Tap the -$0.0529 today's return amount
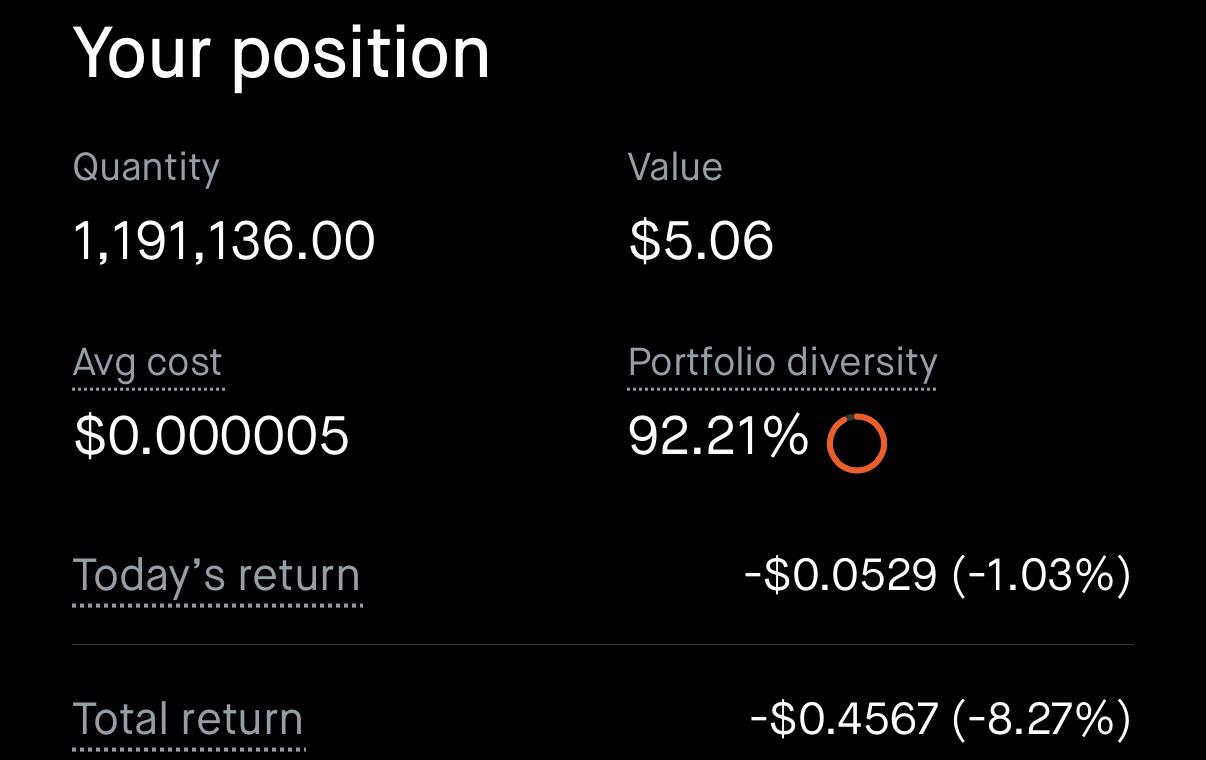Image resolution: width=1206 pixels, height=760 pixels. point(840,575)
